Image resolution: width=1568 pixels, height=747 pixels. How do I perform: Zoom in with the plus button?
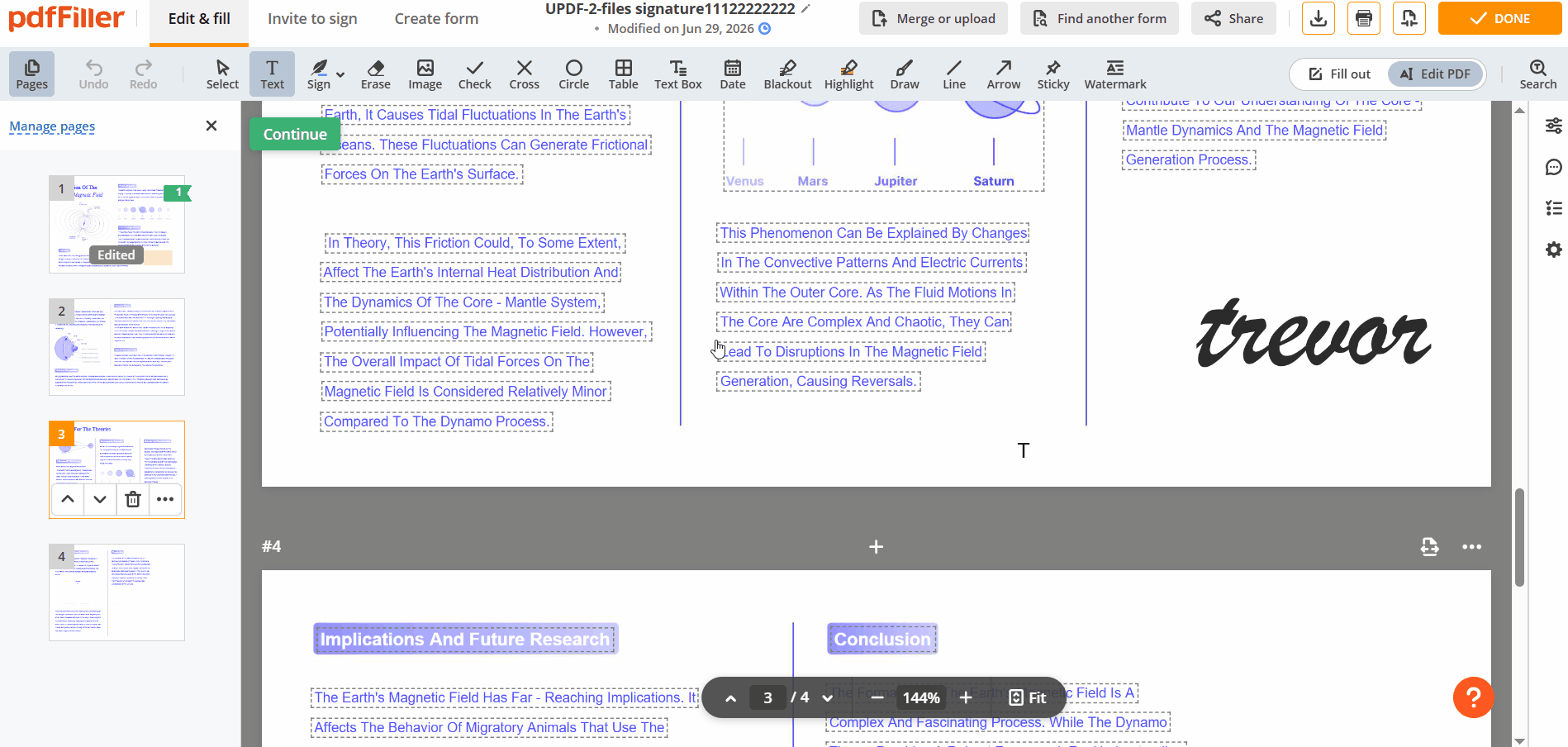point(965,697)
